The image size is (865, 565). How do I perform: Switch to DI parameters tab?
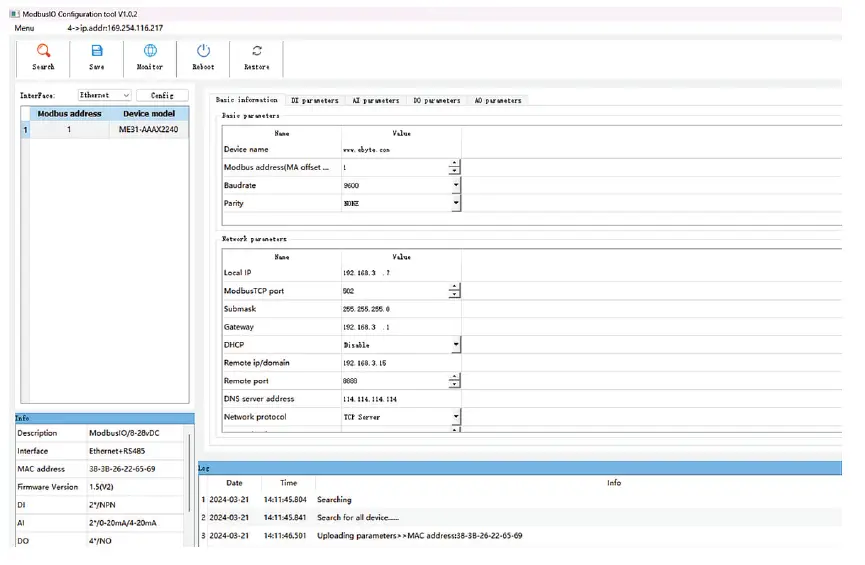pos(314,100)
